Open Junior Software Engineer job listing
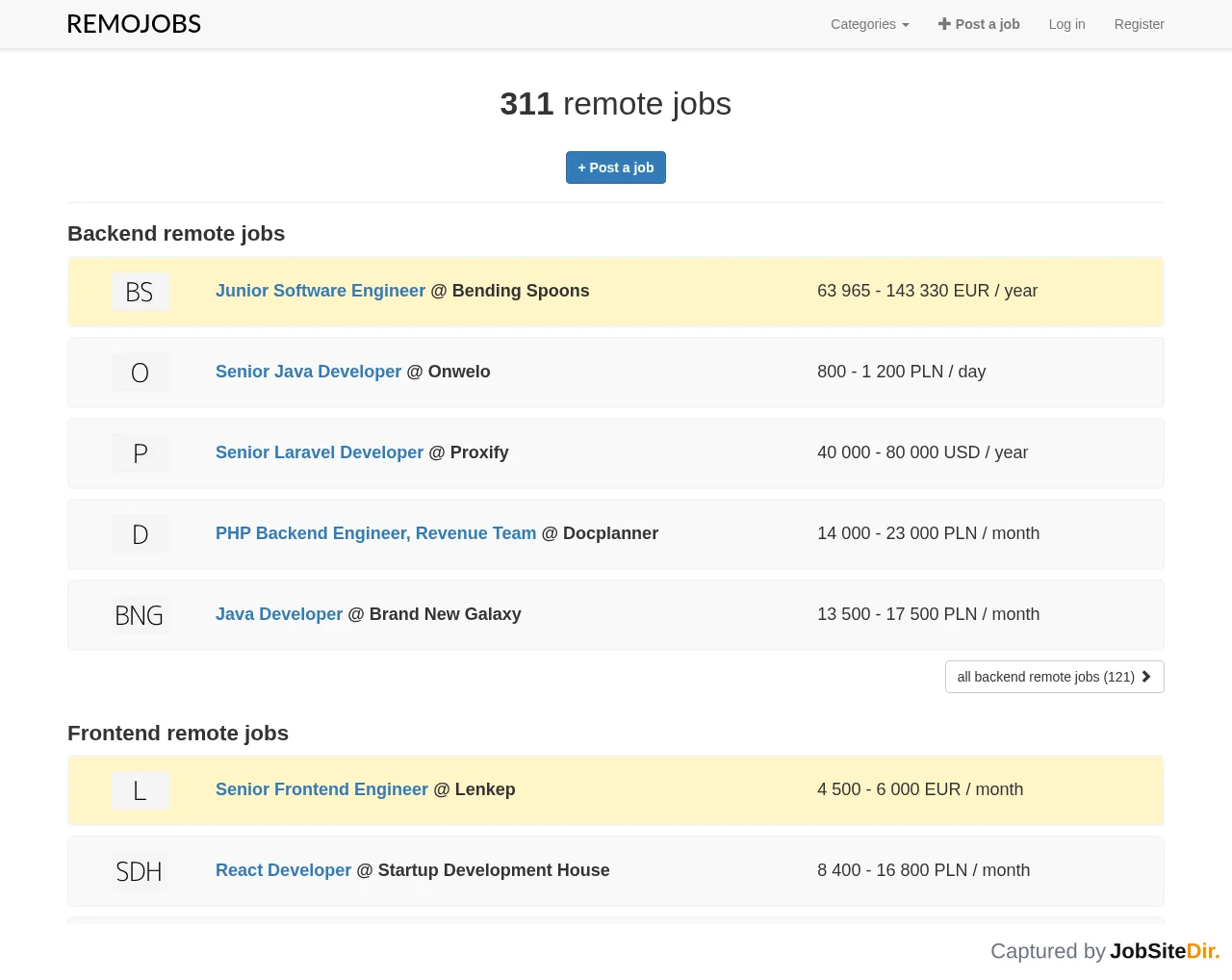This screenshot has width=1232, height=980. (321, 291)
